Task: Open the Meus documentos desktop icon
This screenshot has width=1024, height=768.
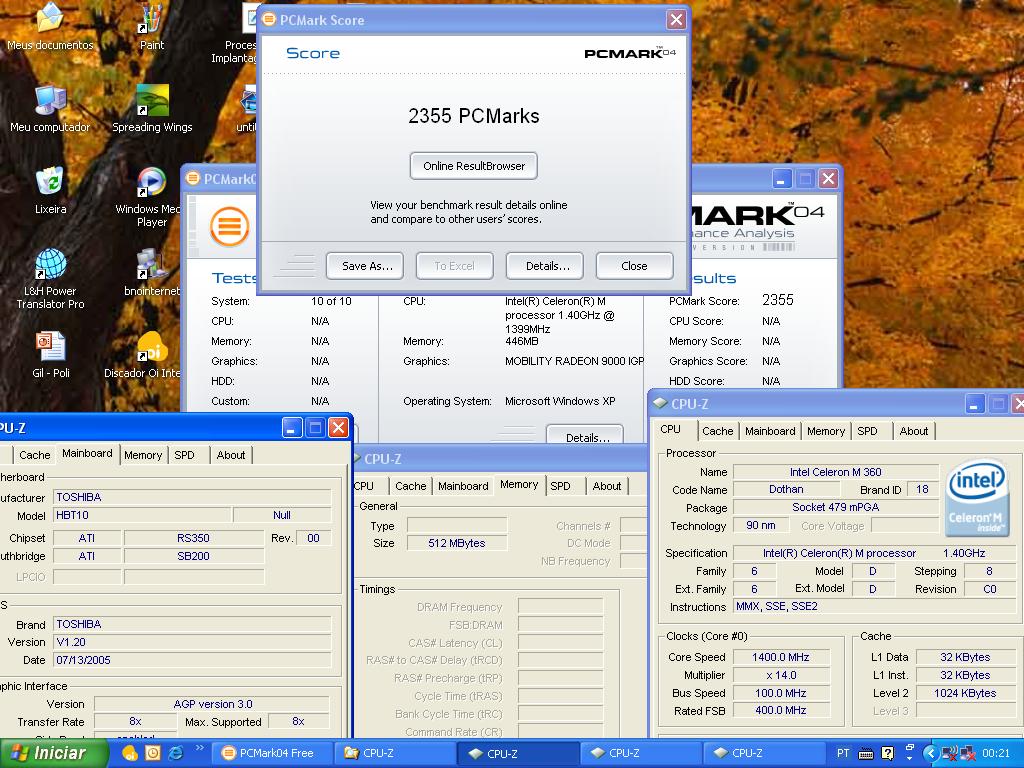Action: [50, 26]
